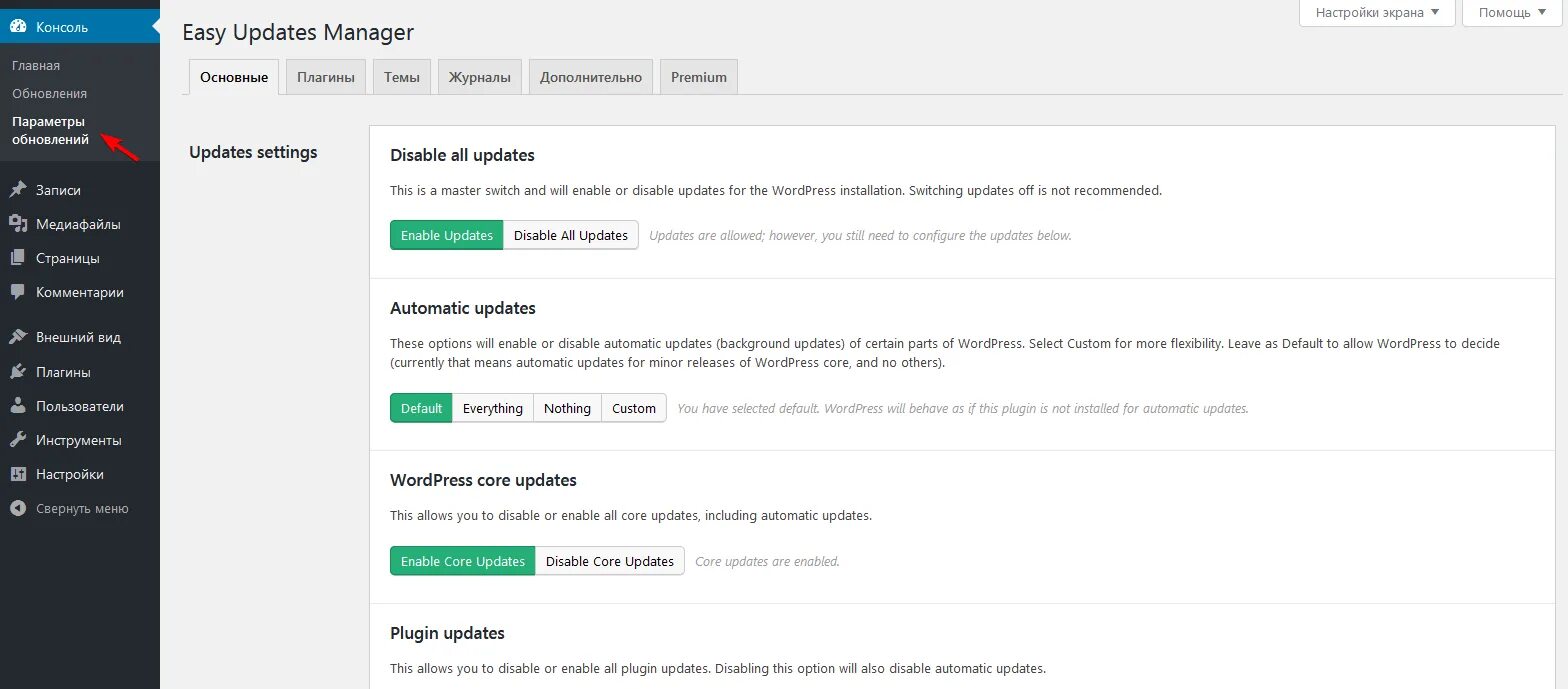Click the 'Updates are allowed; however' status note
The height and width of the screenshot is (689, 1568).
click(x=860, y=236)
